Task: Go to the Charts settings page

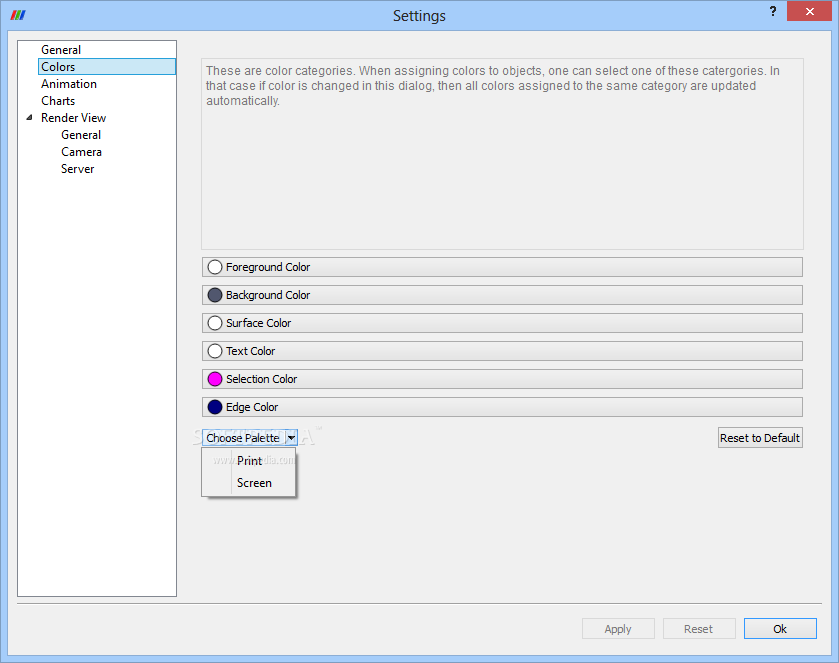Action: 58,101
